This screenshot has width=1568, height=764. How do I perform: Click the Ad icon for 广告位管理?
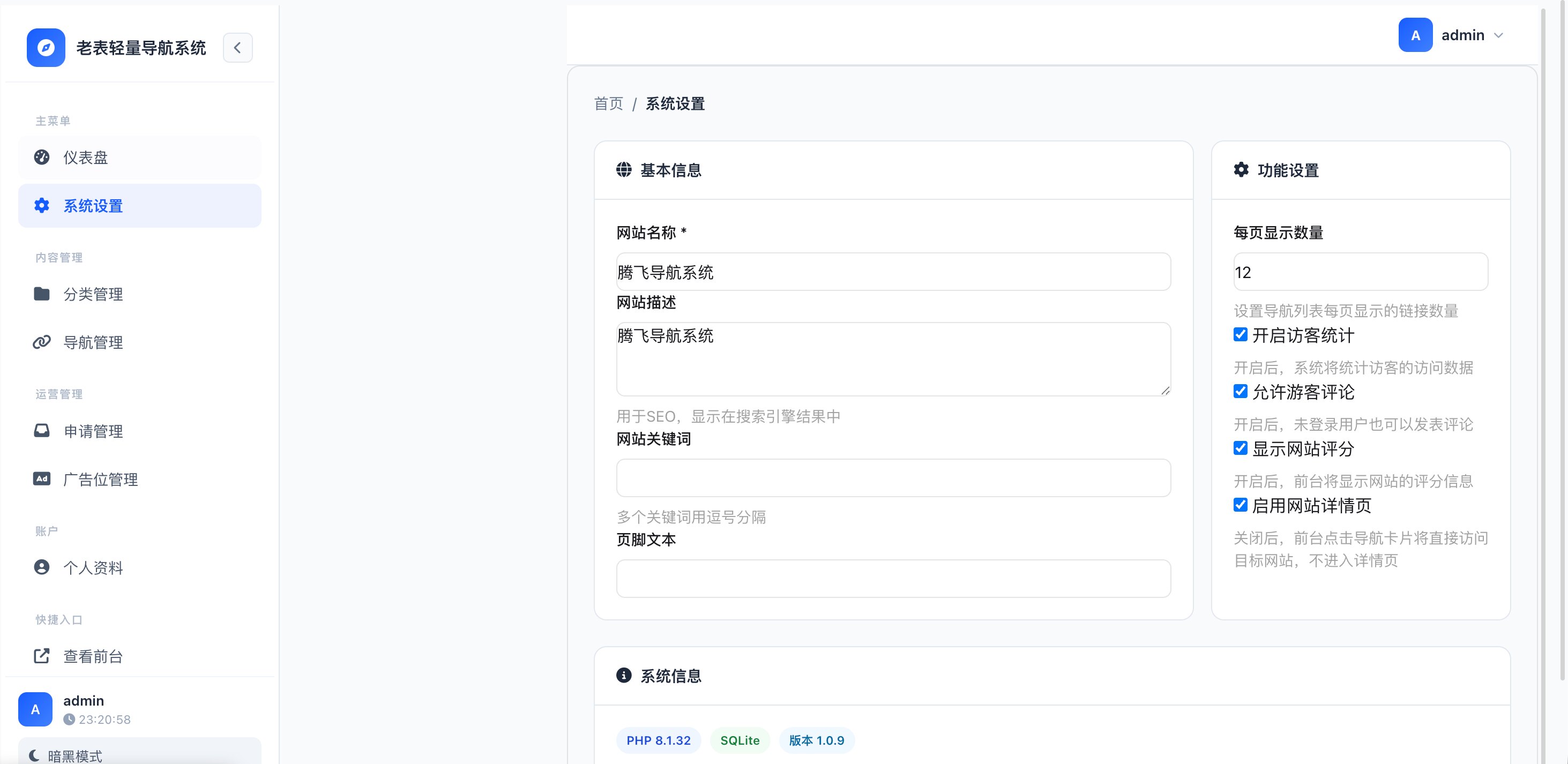41,479
